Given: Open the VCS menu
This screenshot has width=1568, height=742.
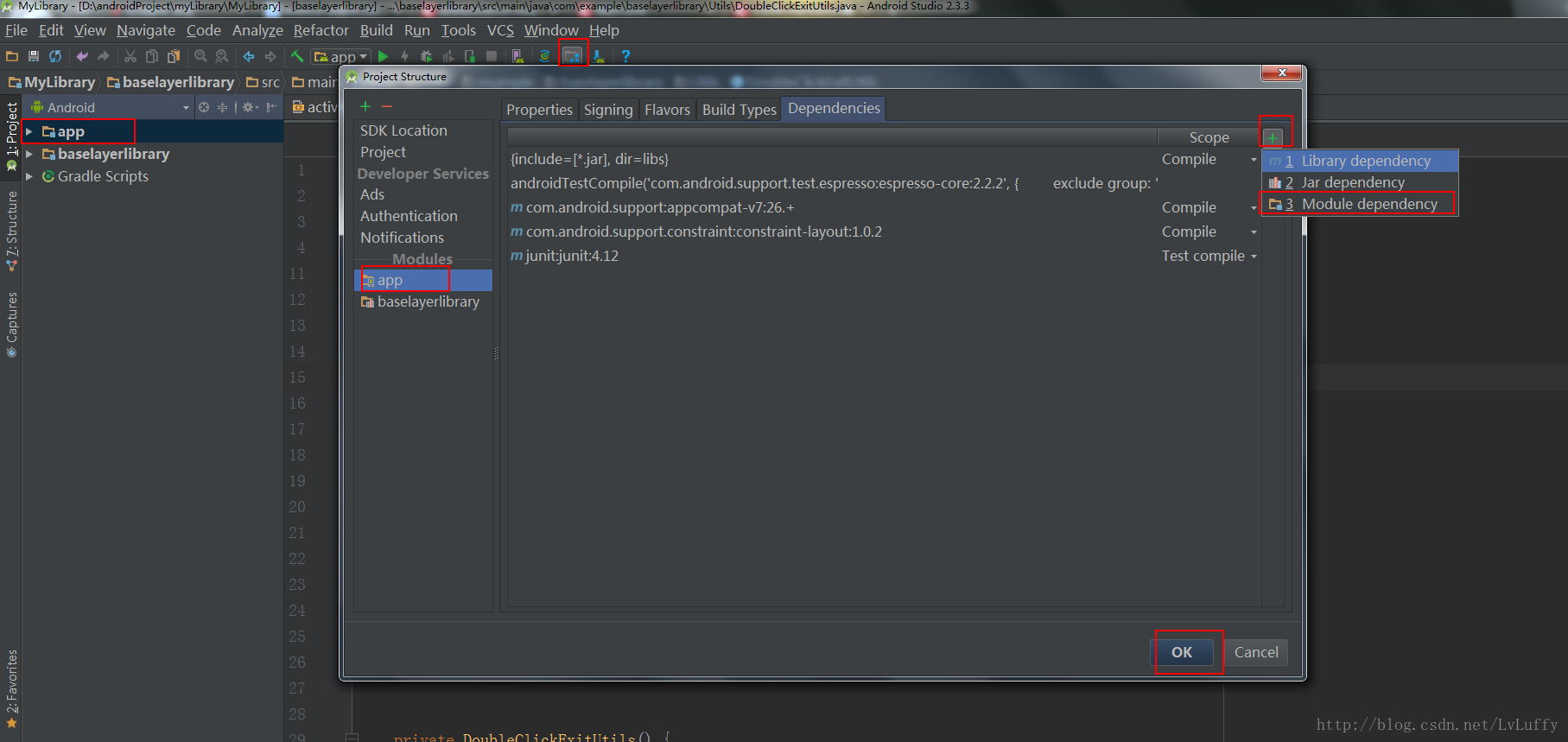Looking at the screenshot, I should [x=500, y=30].
